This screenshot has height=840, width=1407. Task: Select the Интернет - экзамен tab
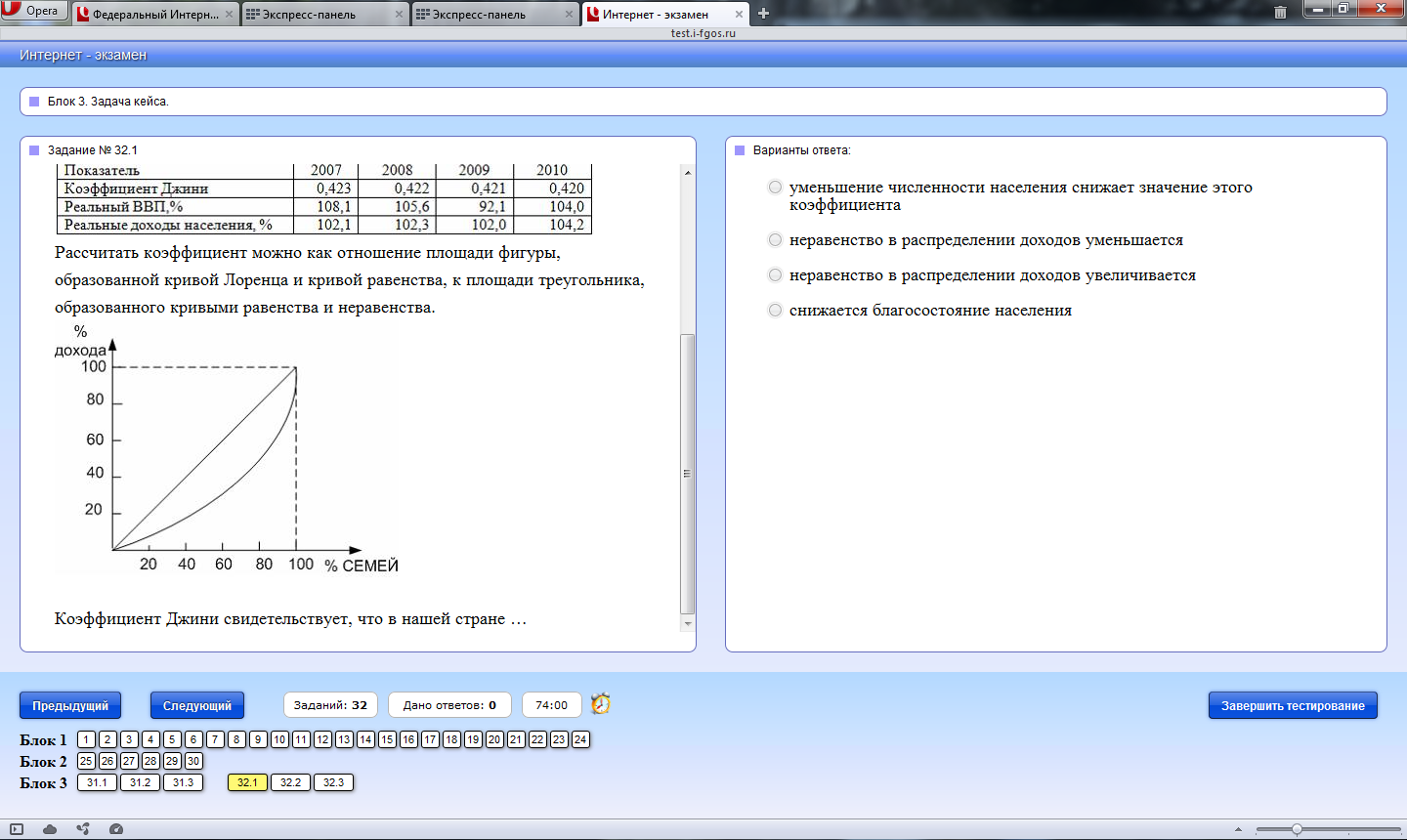pos(666,15)
